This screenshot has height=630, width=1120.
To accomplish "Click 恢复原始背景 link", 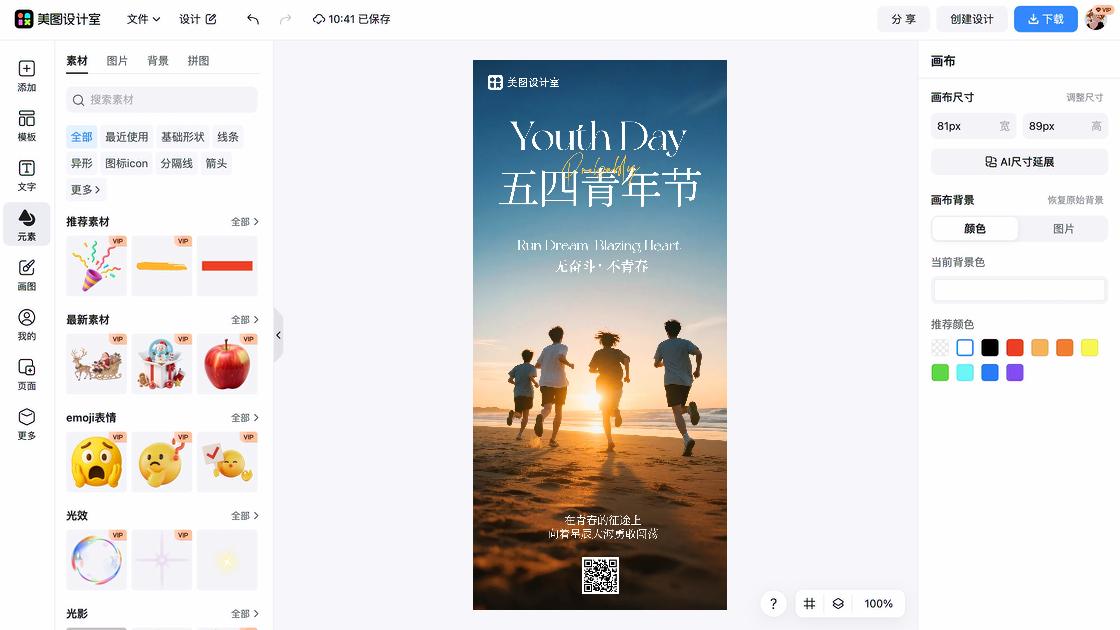I will pos(1075,200).
